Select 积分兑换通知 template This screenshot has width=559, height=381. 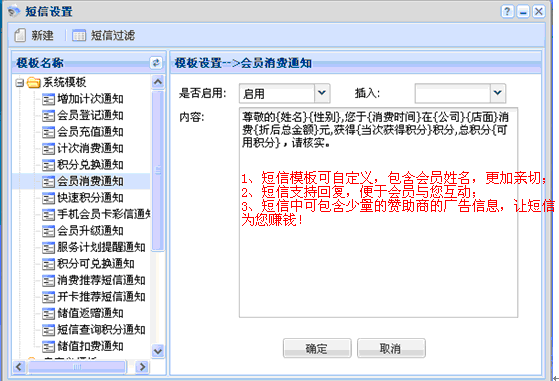[90, 164]
